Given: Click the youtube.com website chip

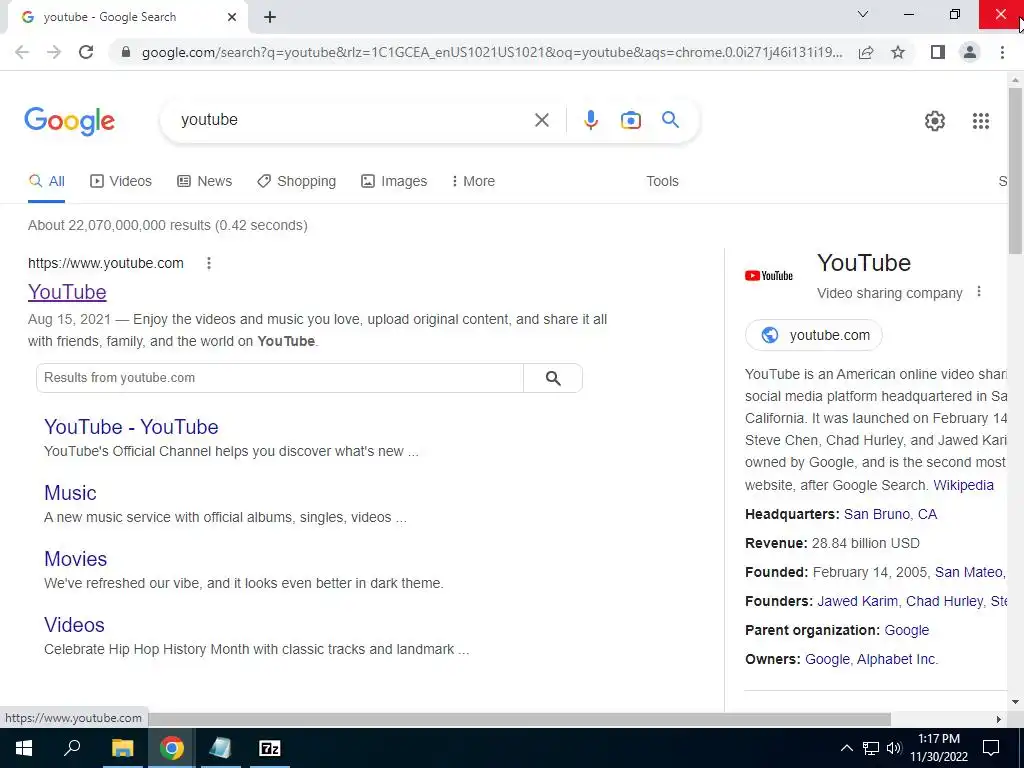Looking at the screenshot, I should coord(814,335).
